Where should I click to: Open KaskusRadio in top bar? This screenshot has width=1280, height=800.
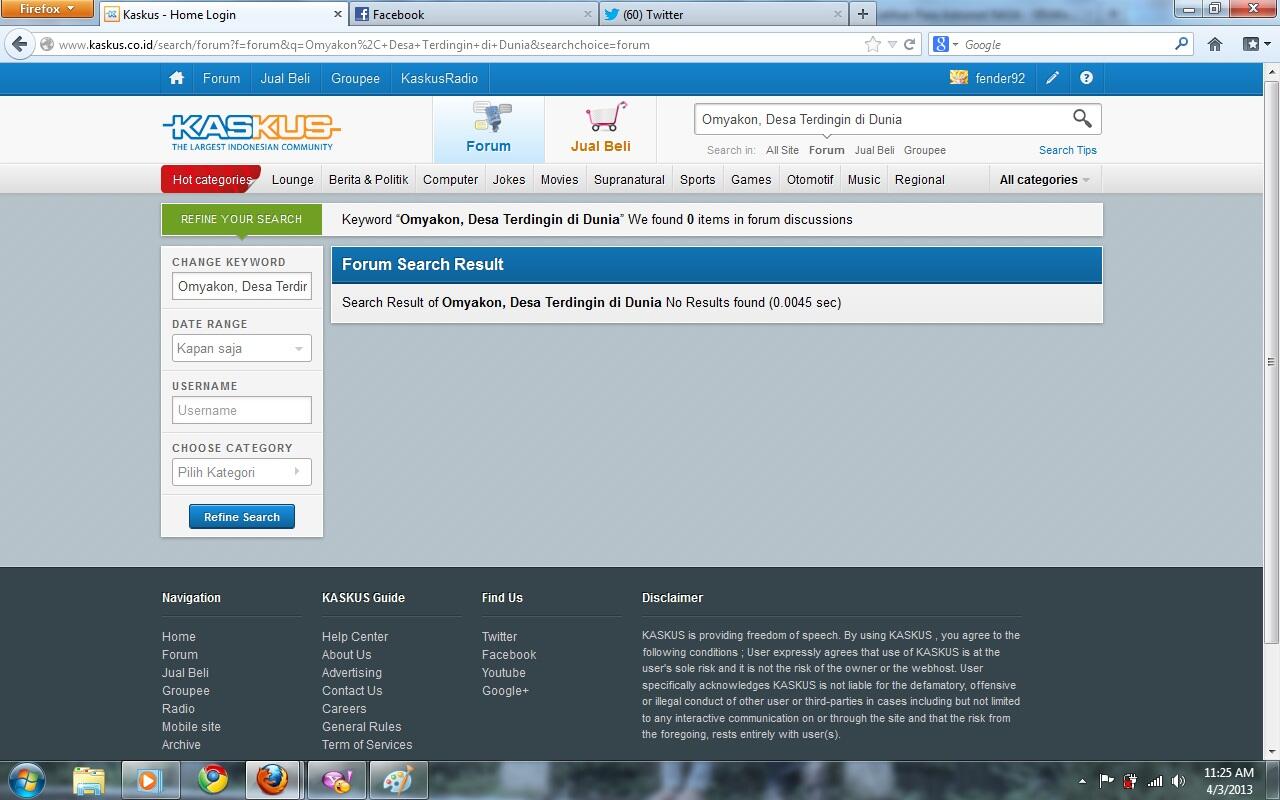tap(439, 78)
